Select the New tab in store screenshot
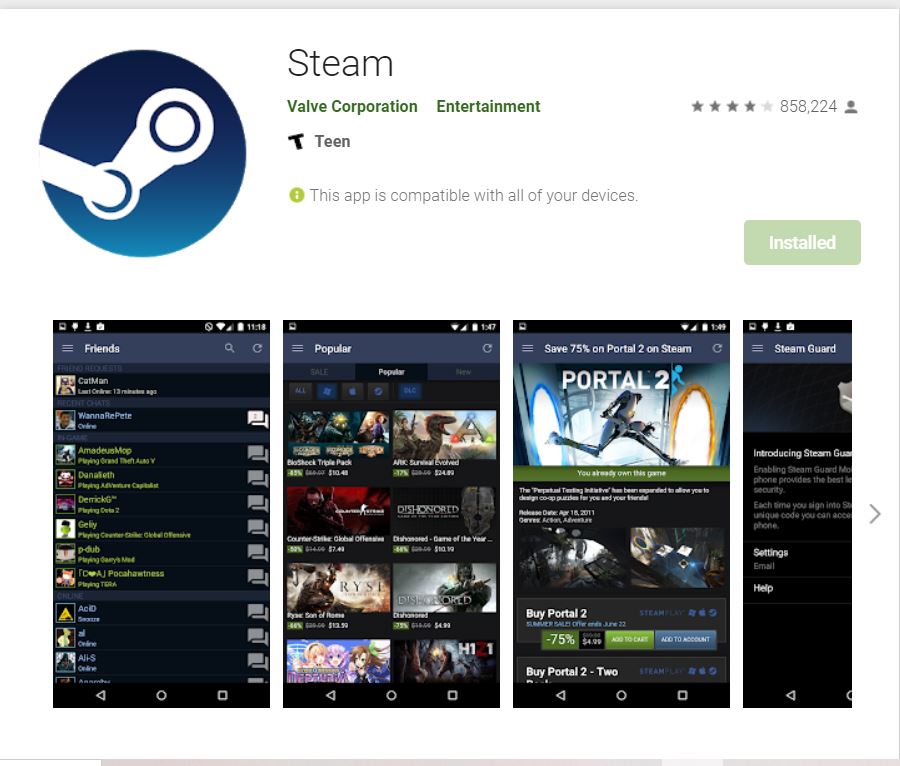The height and width of the screenshot is (766, 900). [x=463, y=371]
